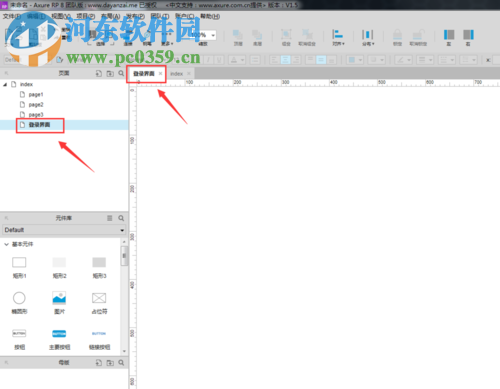
Task: Pick the 主要按钮 primary button widget
Action: (59, 339)
